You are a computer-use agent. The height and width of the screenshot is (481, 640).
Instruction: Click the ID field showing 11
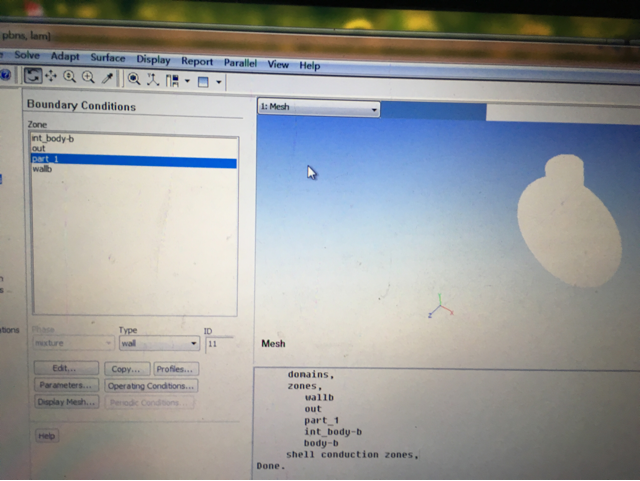[x=219, y=344]
